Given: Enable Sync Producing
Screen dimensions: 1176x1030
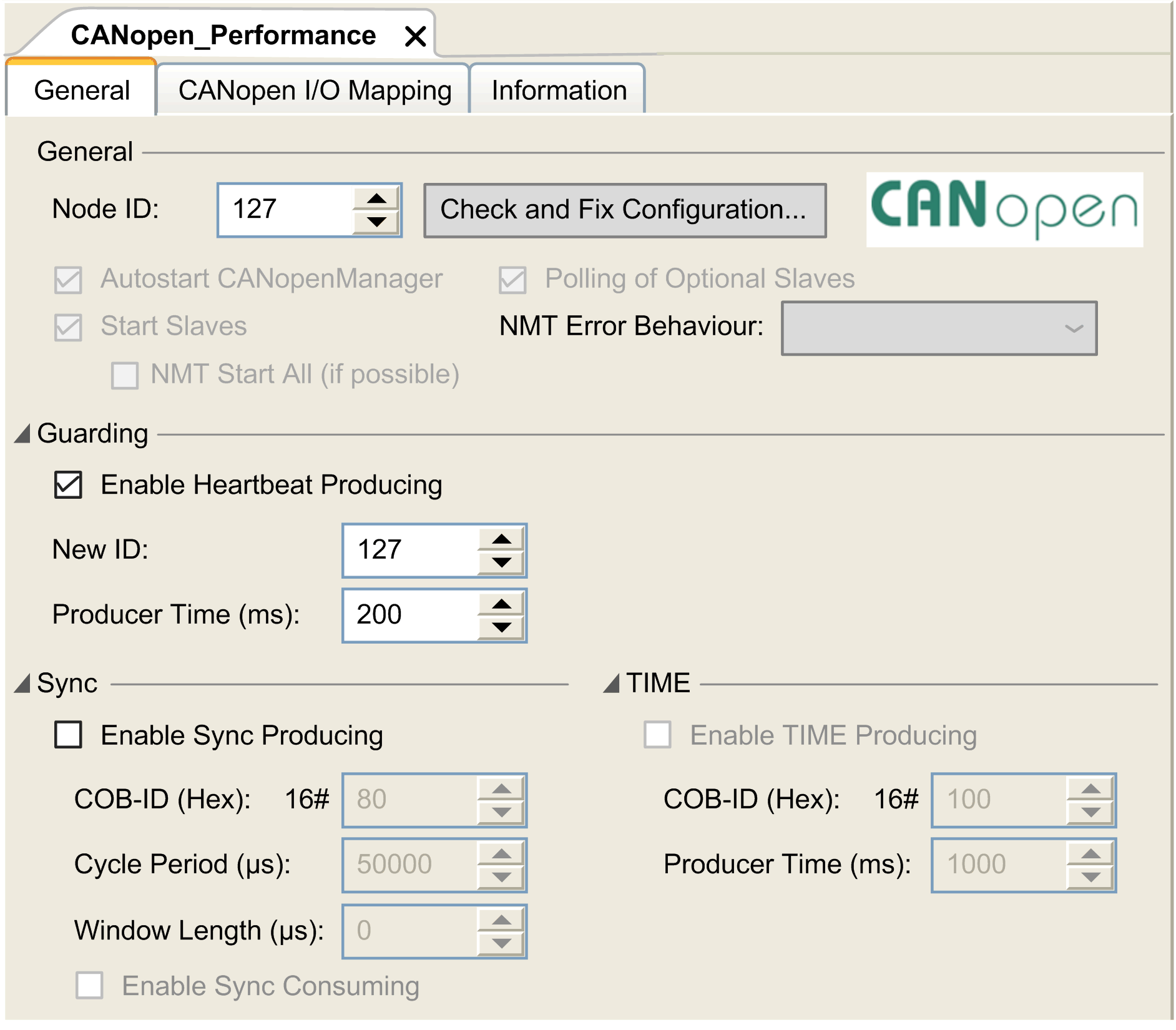Looking at the screenshot, I should tap(69, 735).
